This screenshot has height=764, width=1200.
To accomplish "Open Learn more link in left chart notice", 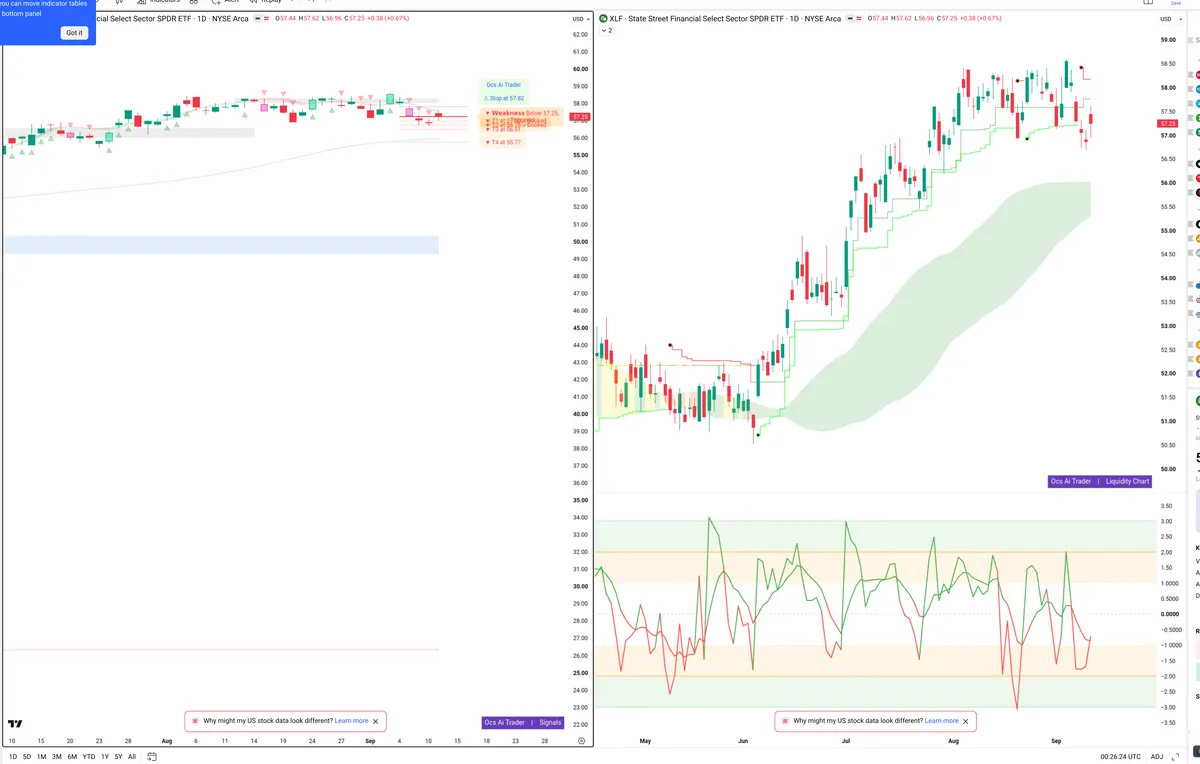I will coord(351,720).
